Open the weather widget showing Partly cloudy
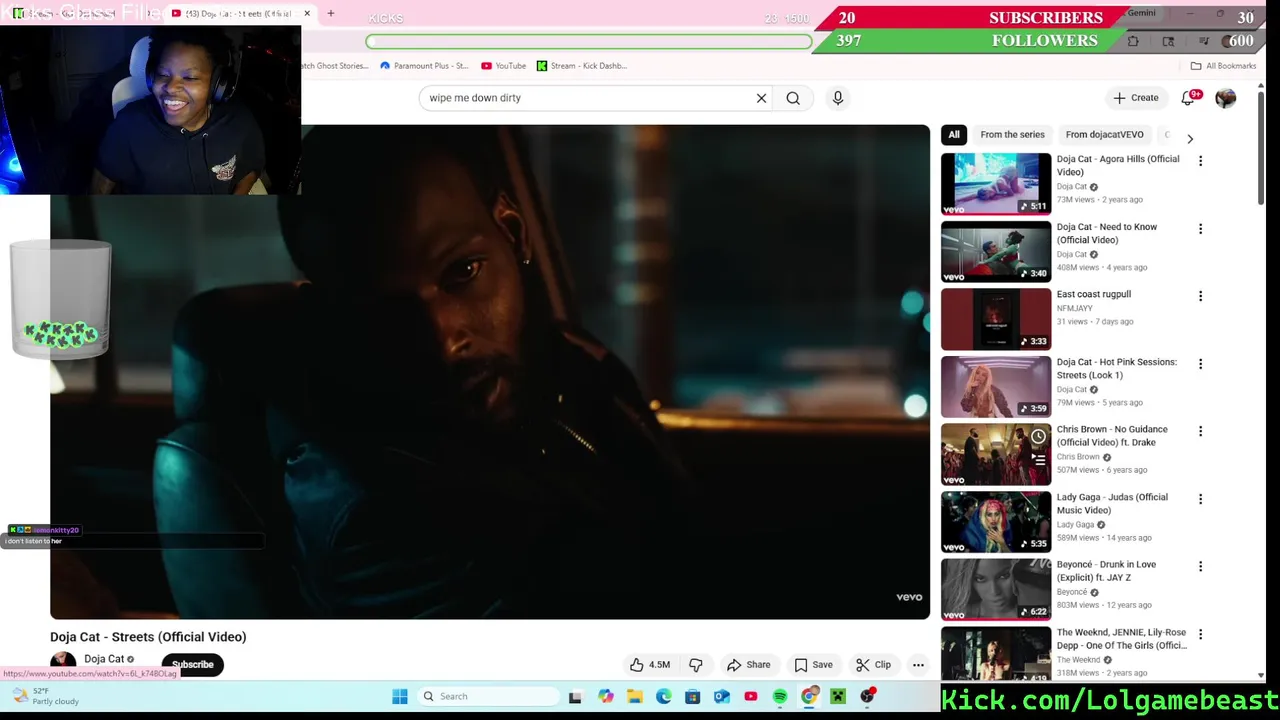This screenshot has height=720, width=1280. point(45,696)
